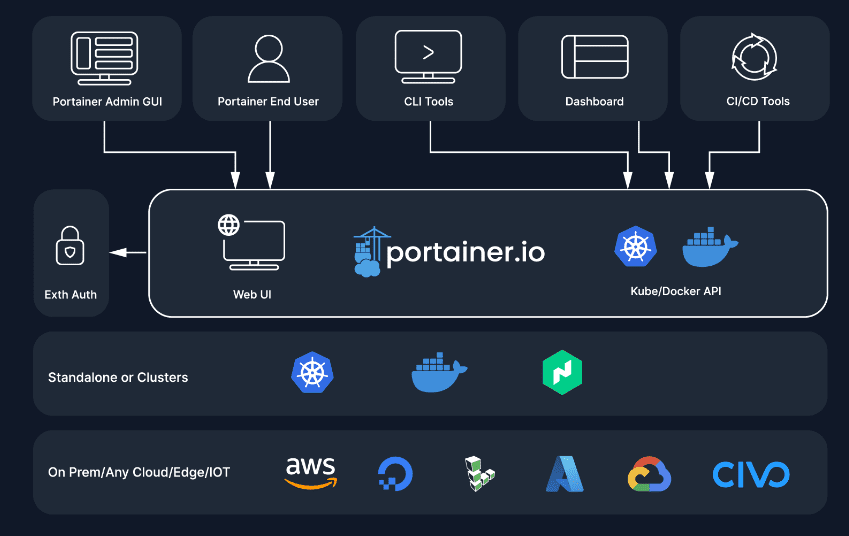This screenshot has height=536, width=849.
Task: Click the Exth Auth padlock icon
Action: pyautogui.click(x=70, y=246)
